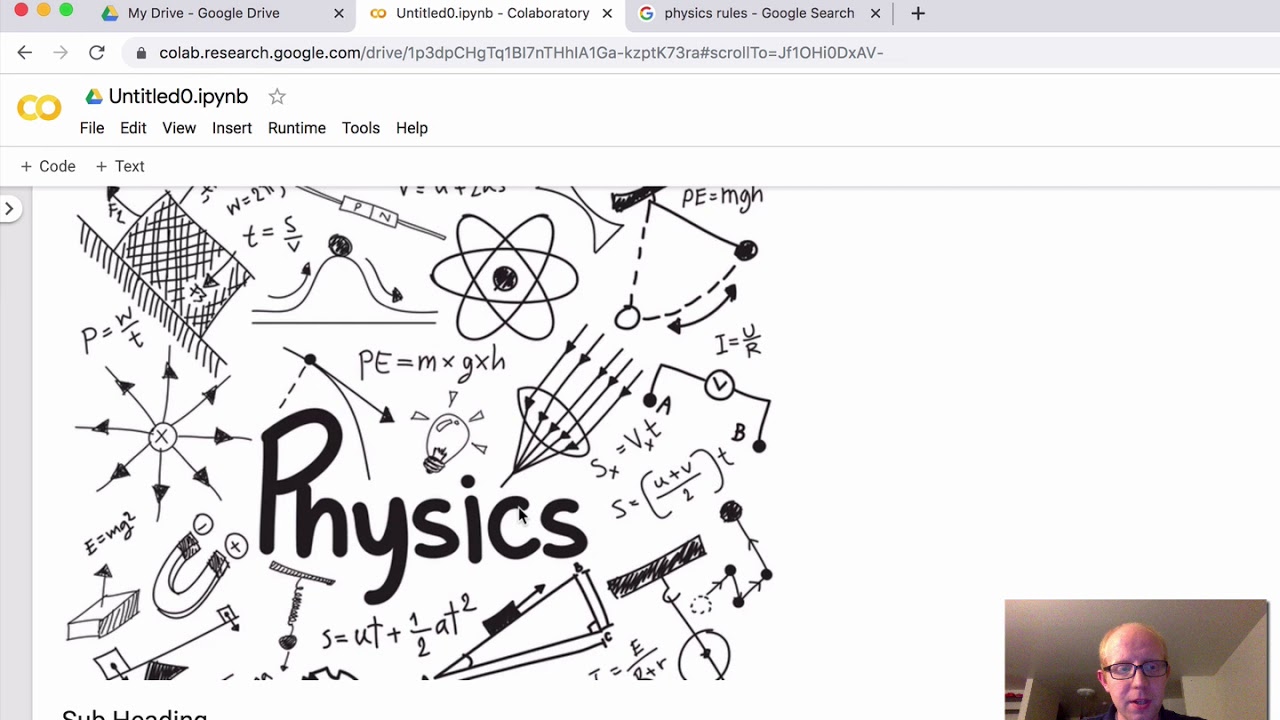
Task: Click the Physics doodle image
Action: [x=420, y=433]
